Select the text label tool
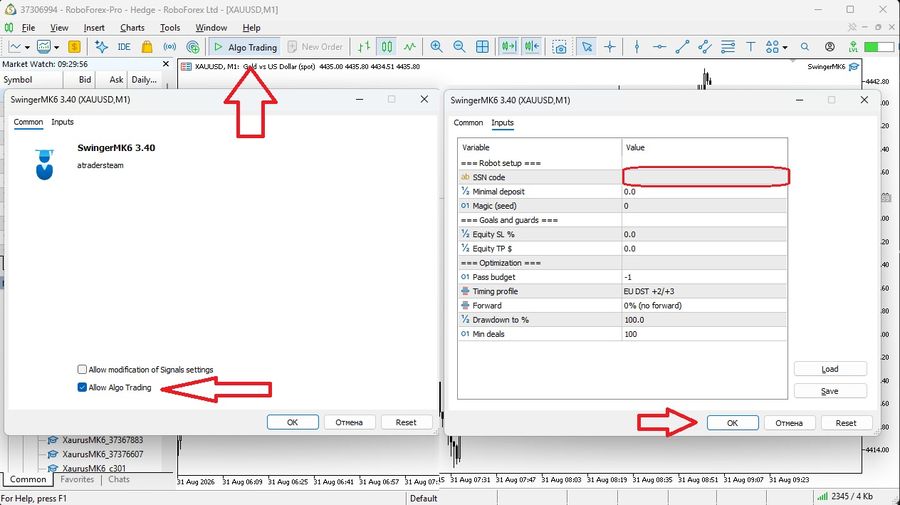 tap(750, 47)
